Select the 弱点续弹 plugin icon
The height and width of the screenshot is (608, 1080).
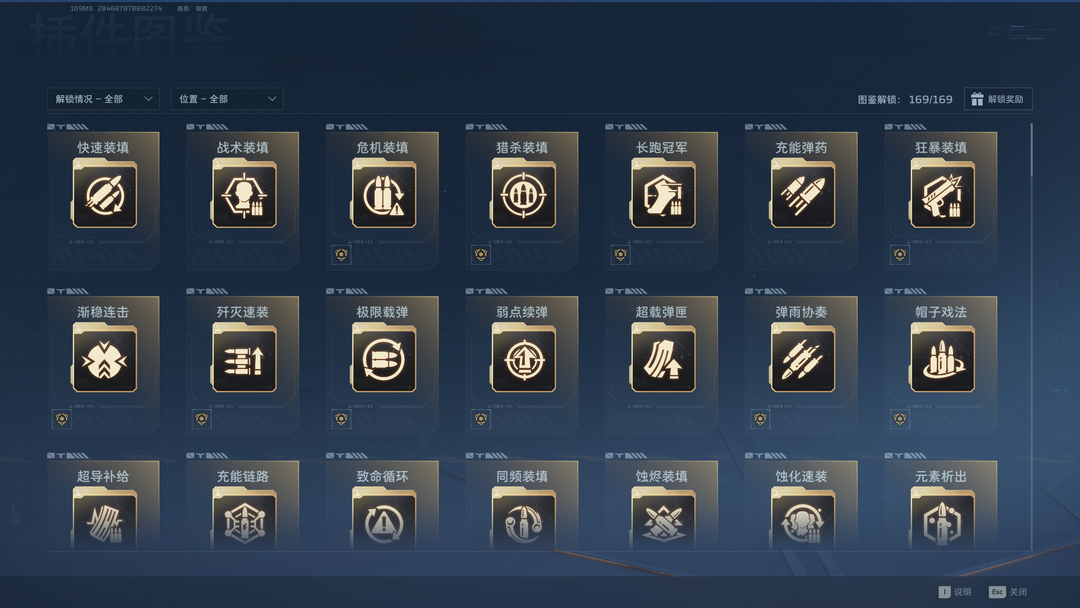click(523, 359)
